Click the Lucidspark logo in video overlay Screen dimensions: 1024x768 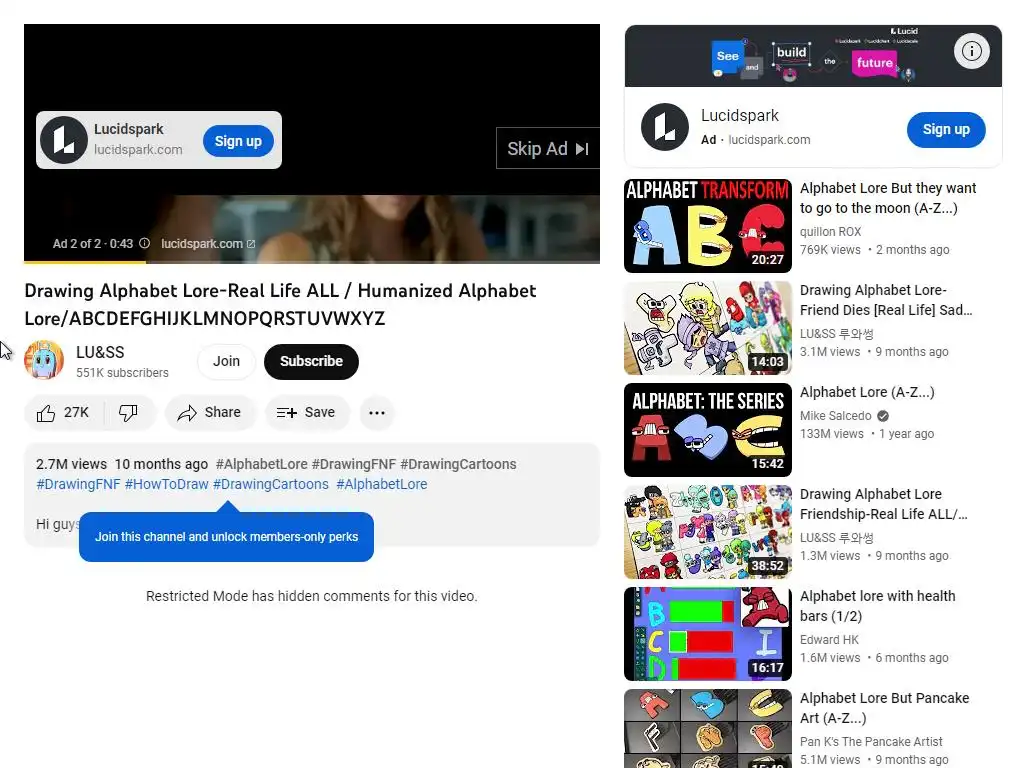click(64, 140)
